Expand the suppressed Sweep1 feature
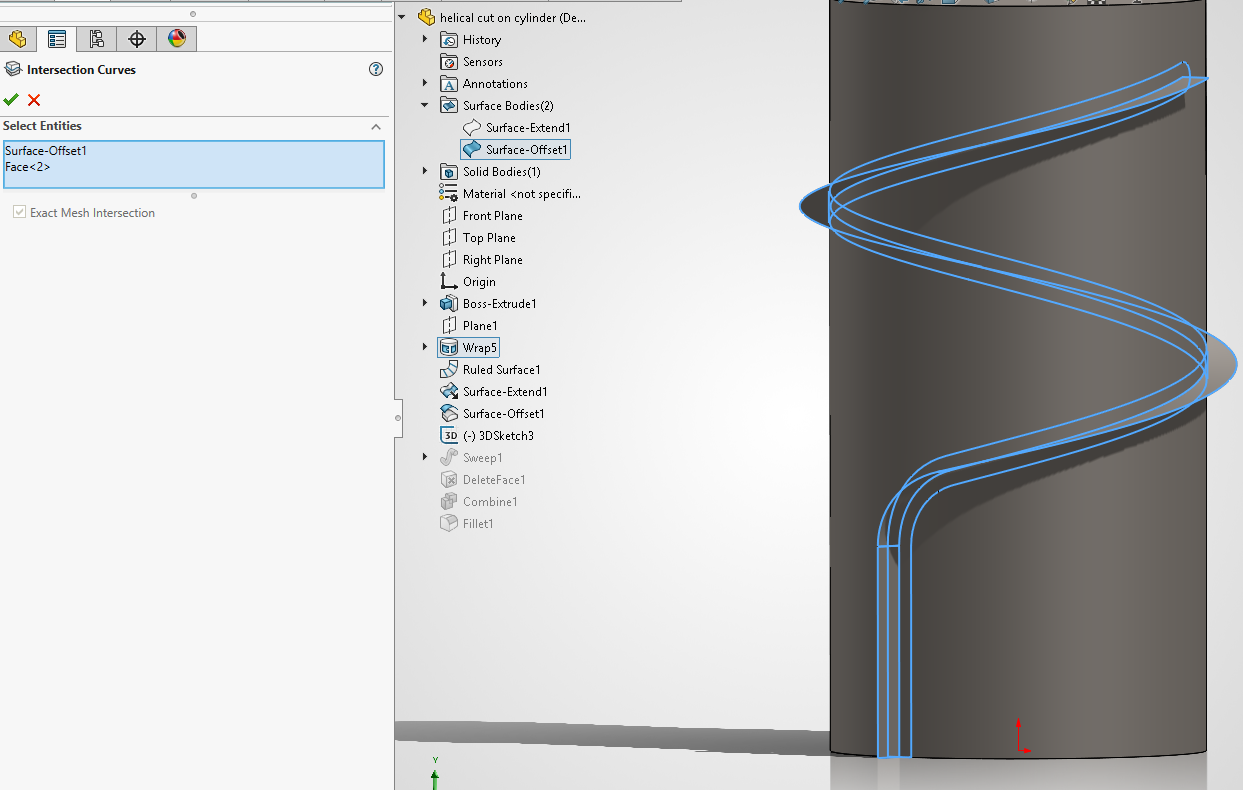 pos(425,457)
